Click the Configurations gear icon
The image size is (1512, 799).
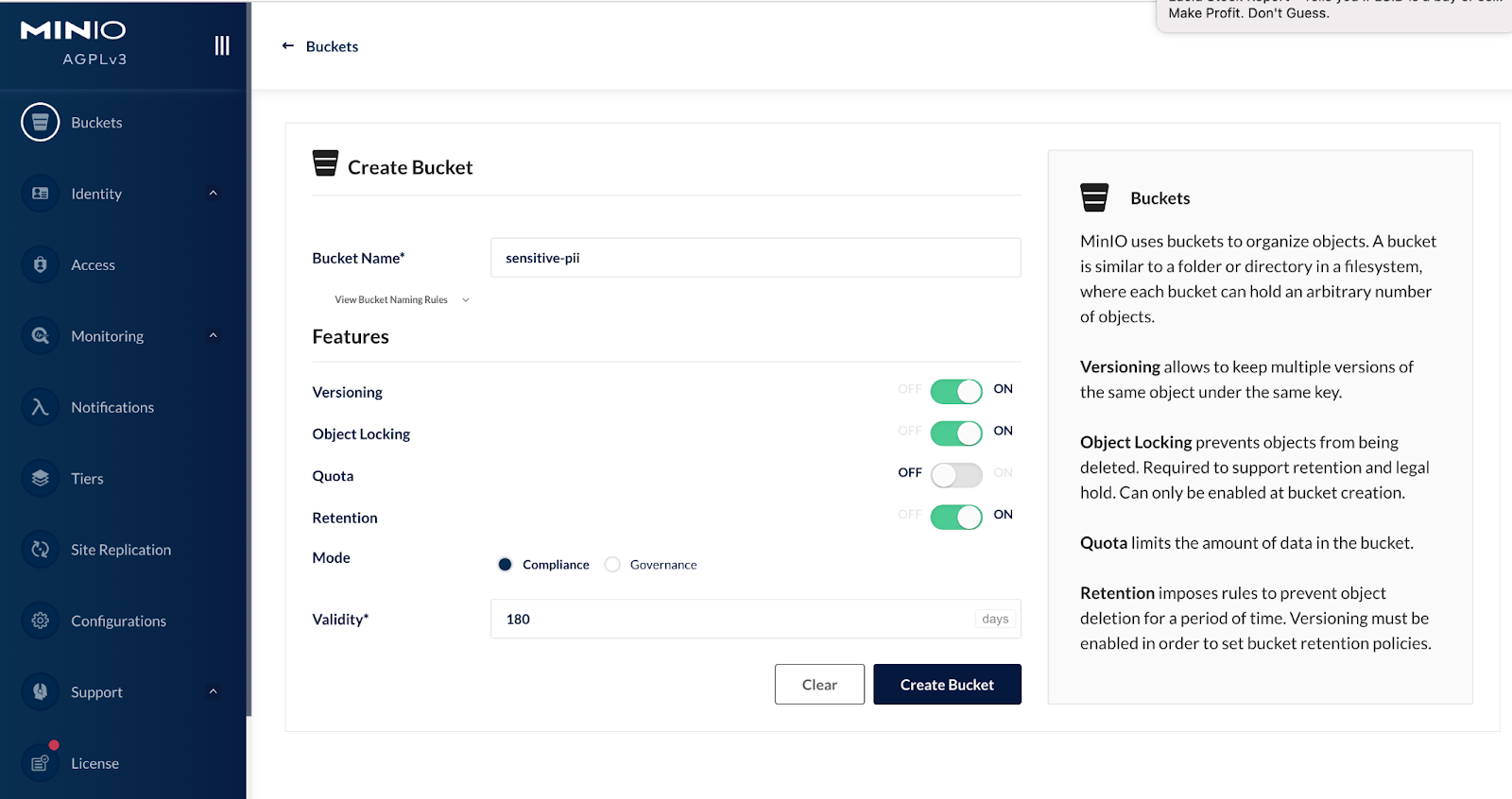tap(40, 620)
